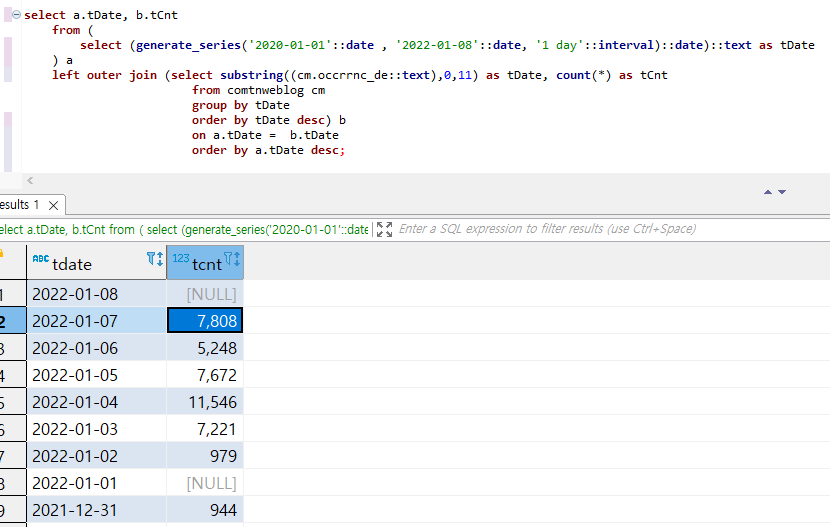Click the down triangle panel arrow
Image resolution: width=830 pixels, height=527 pixels.
coord(782,192)
